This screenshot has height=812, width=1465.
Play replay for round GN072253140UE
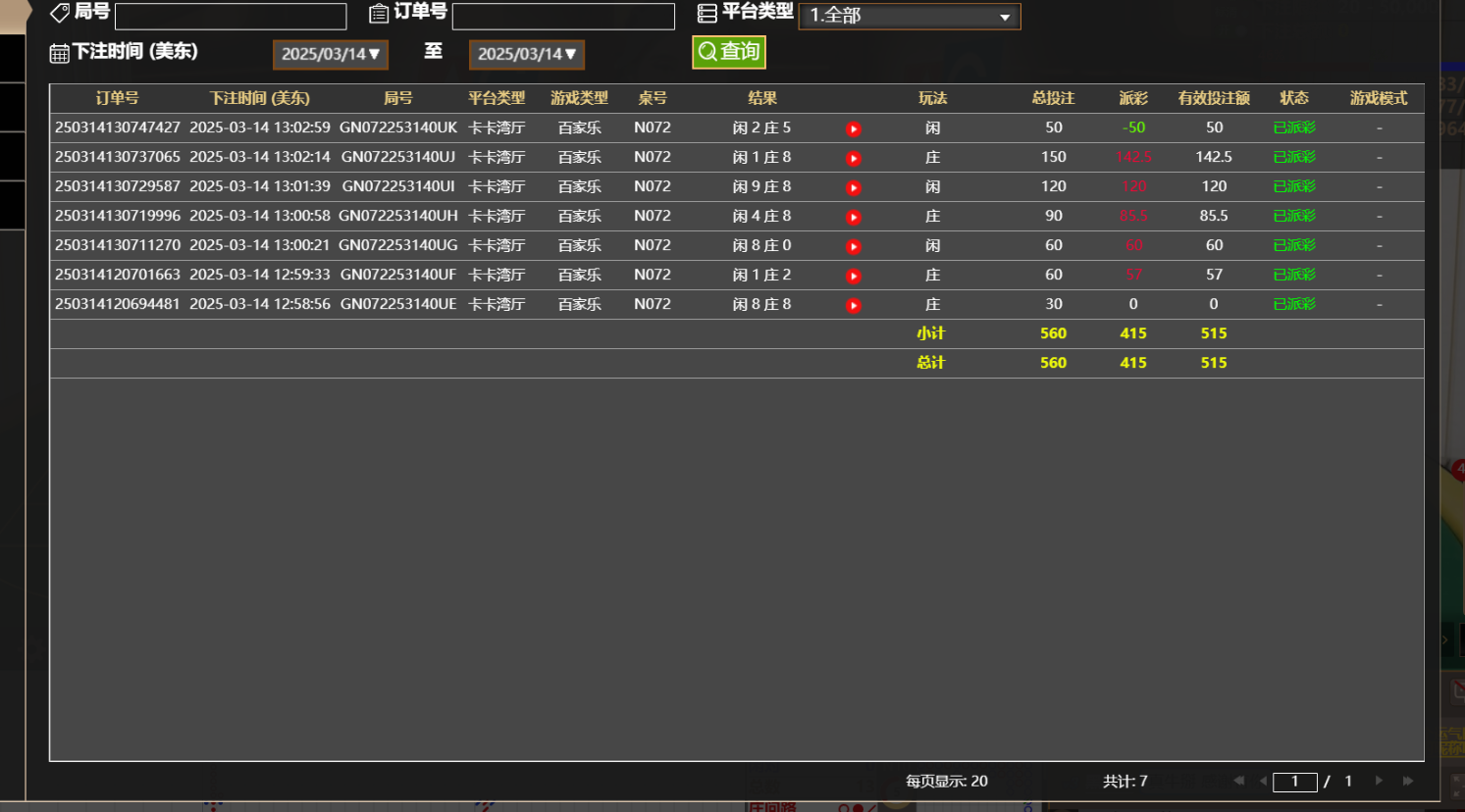[854, 305]
